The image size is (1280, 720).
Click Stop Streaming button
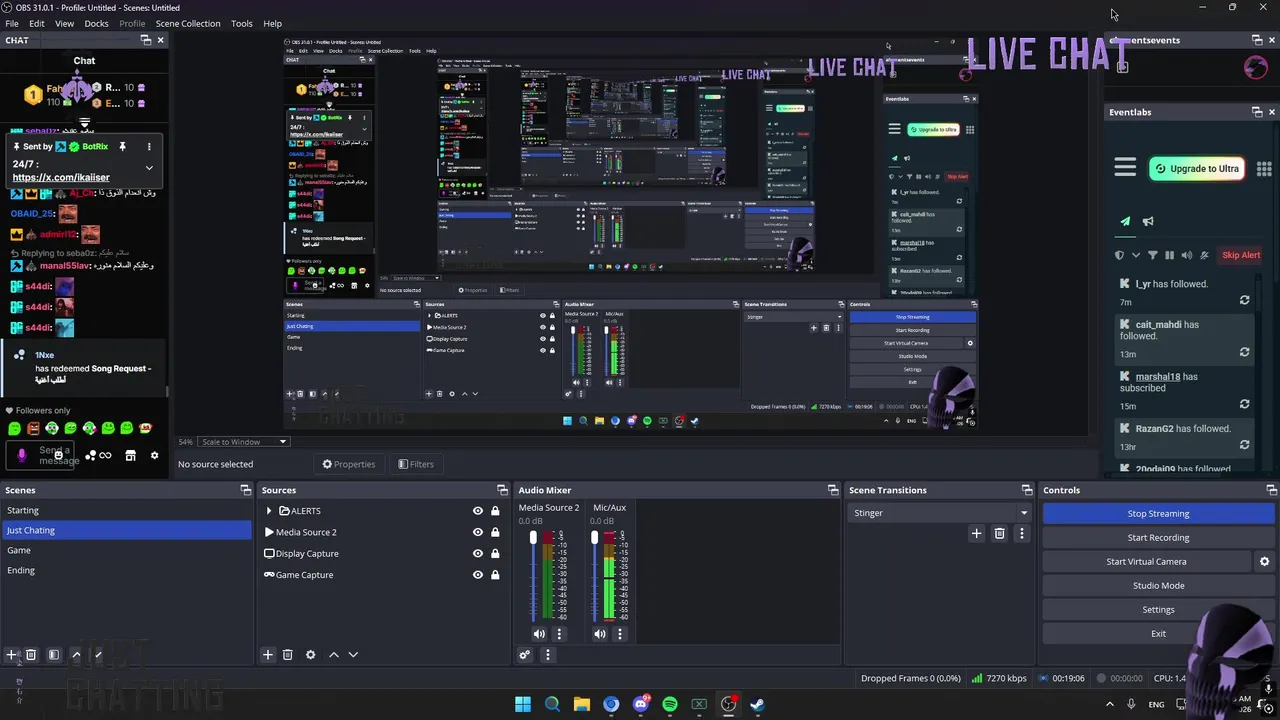[x=1158, y=514]
